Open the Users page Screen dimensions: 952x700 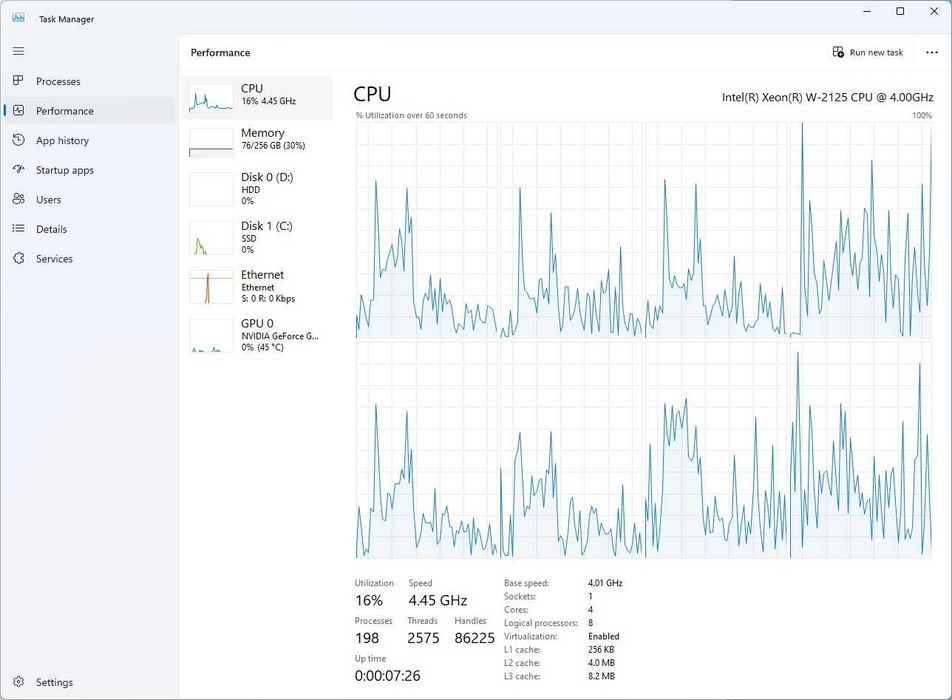click(90, 200)
